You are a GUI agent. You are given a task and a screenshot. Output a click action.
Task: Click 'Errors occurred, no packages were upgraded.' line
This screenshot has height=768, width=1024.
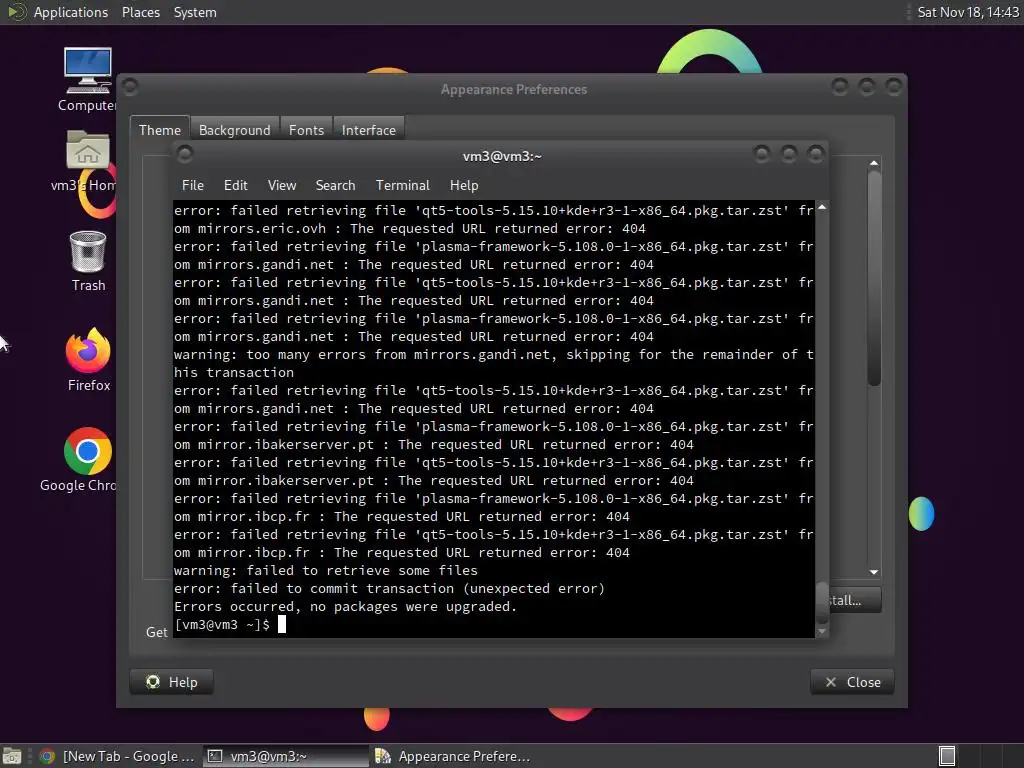pos(345,607)
